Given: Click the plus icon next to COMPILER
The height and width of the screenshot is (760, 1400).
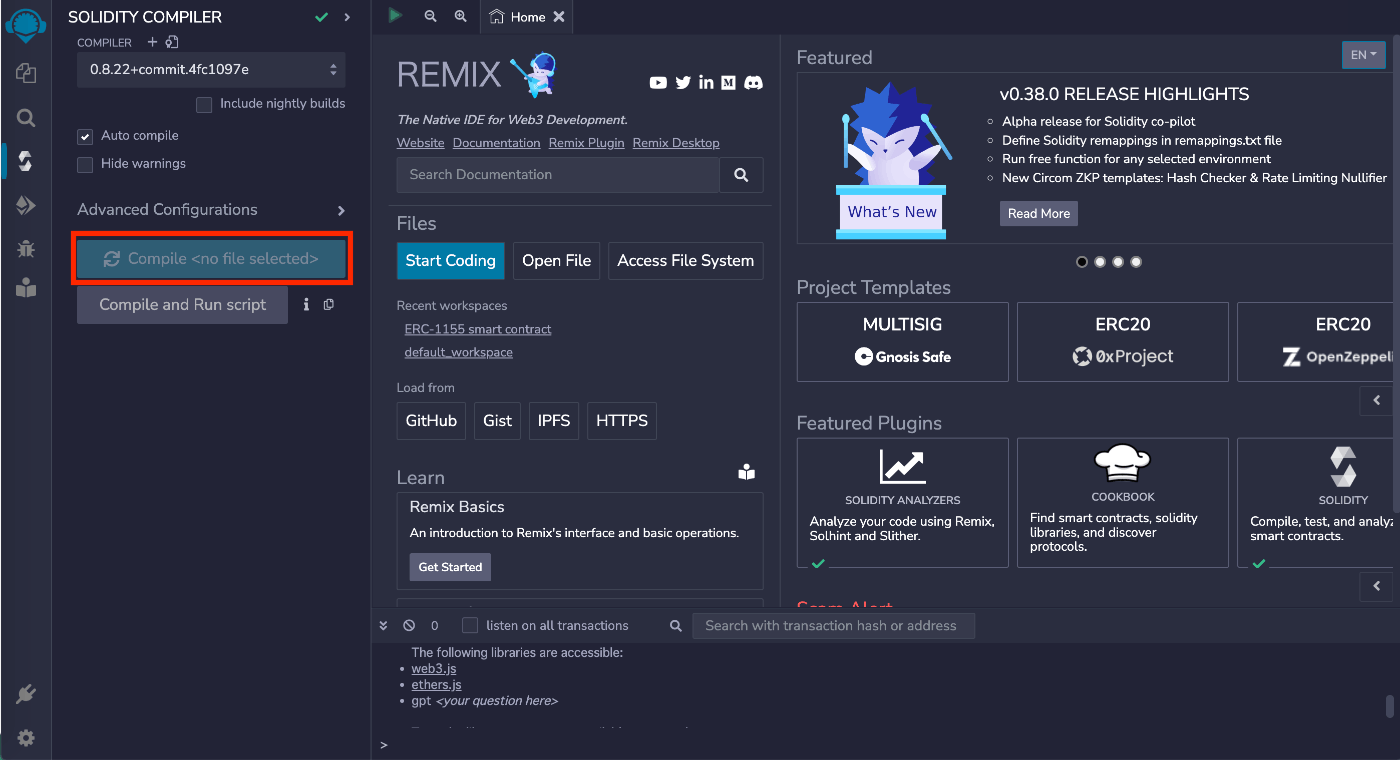Looking at the screenshot, I should tap(153, 42).
